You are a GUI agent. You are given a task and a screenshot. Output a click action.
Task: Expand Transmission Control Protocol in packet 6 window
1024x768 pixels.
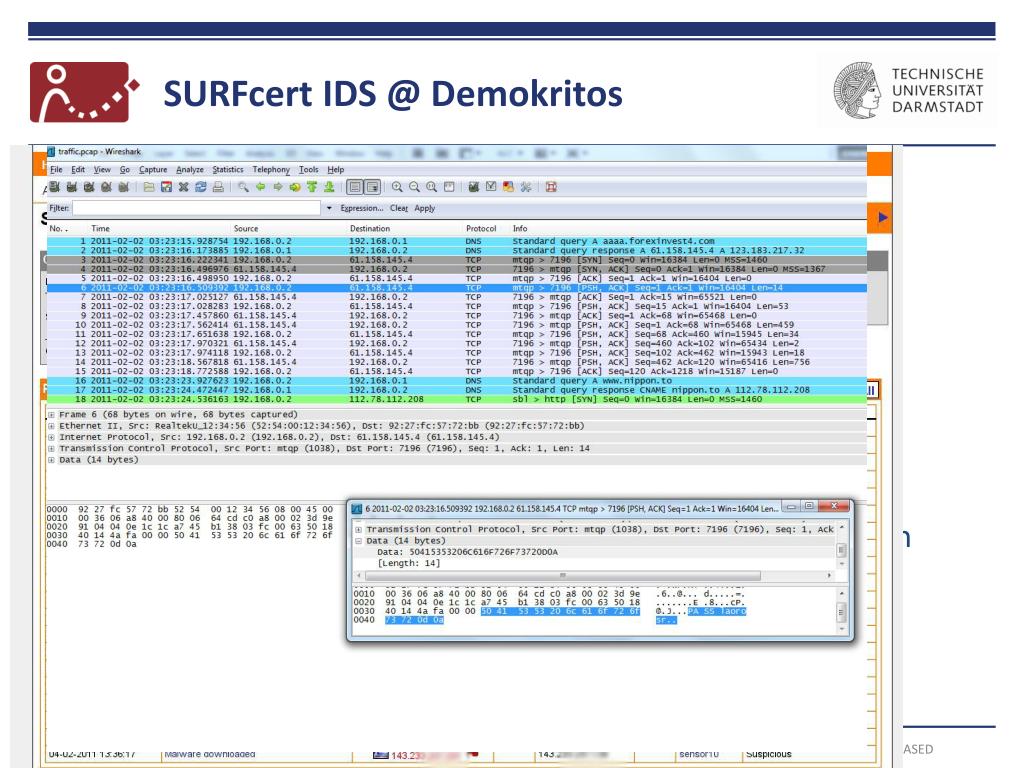click(359, 530)
